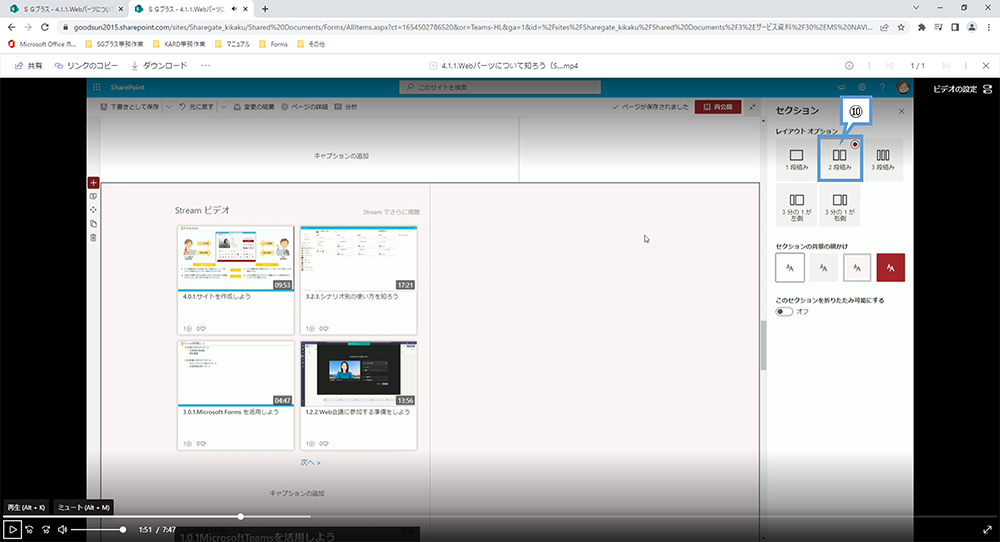Bookmark the page with the star icon
This screenshot has width=1000, height=542.
(x=901, y=27)
